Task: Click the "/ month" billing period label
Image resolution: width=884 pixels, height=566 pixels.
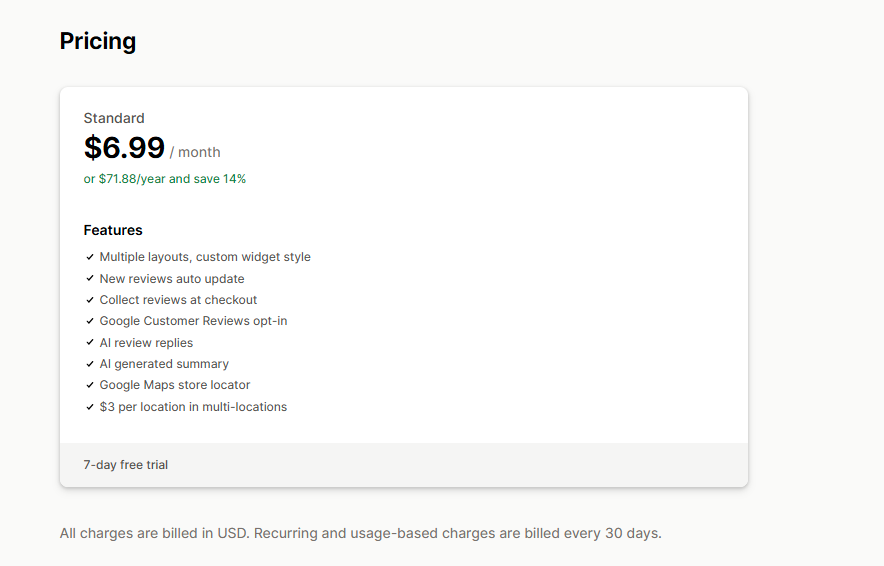Action: (195, 152)
